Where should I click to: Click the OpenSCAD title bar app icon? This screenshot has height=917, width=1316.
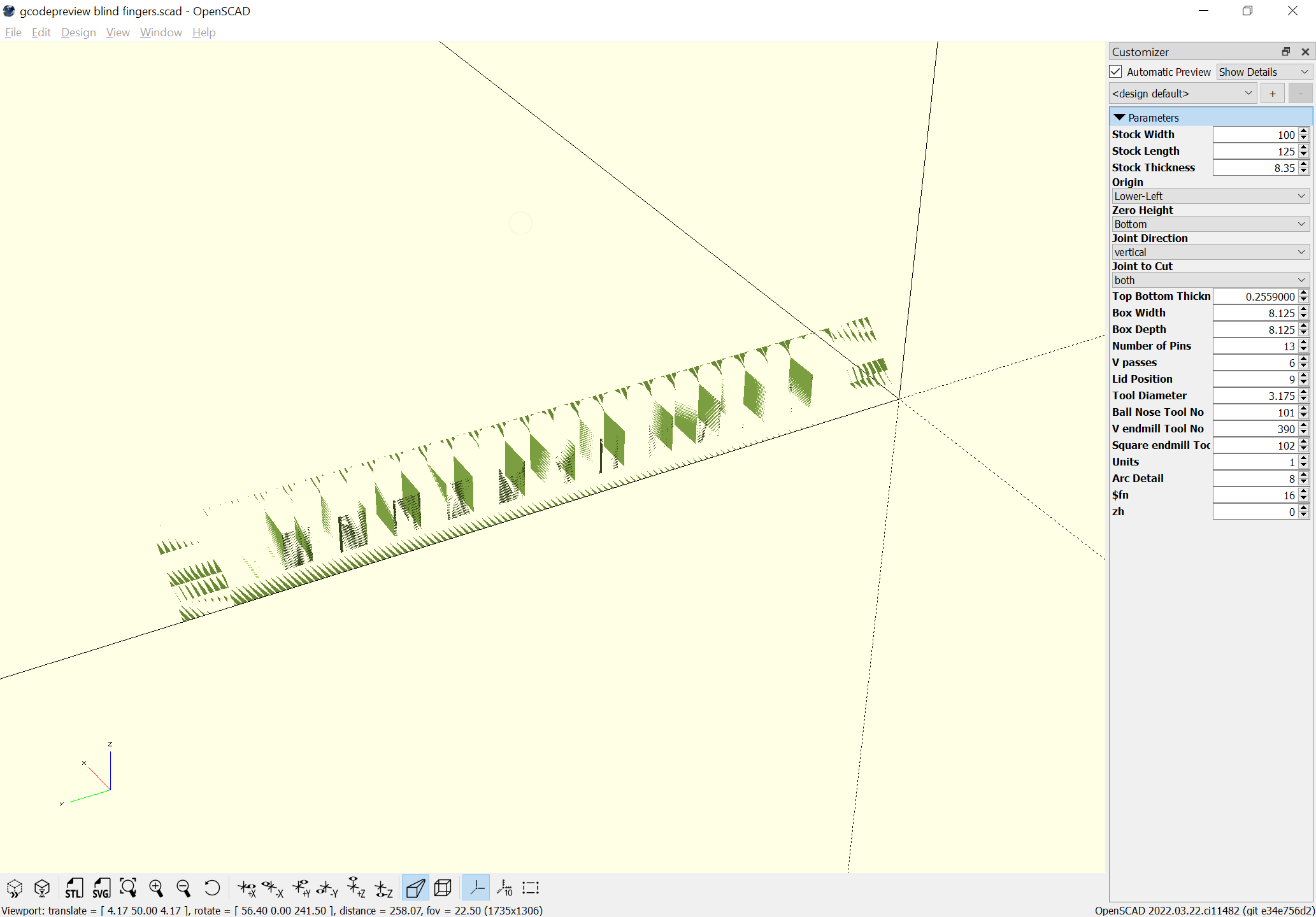tap(9, 11)
